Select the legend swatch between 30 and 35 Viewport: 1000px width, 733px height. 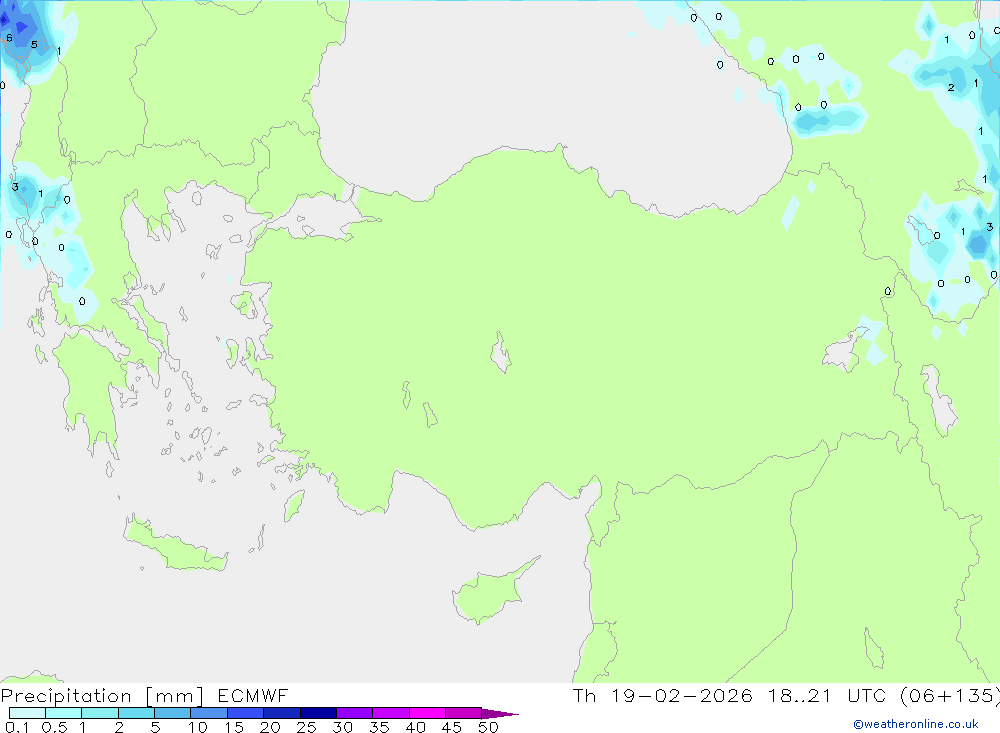tap(355, 713)
